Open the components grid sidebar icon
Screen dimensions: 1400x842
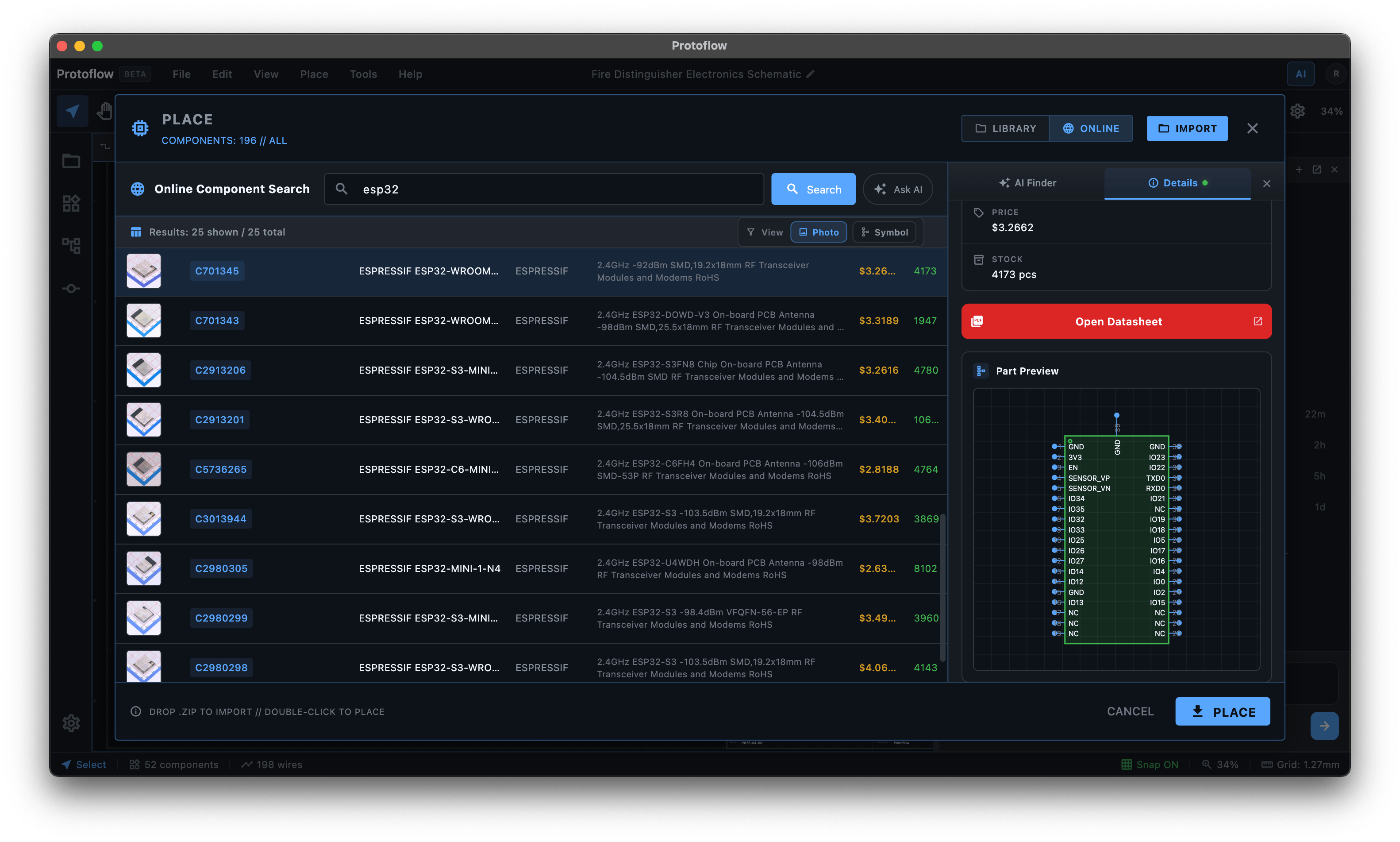pos(71,203)
